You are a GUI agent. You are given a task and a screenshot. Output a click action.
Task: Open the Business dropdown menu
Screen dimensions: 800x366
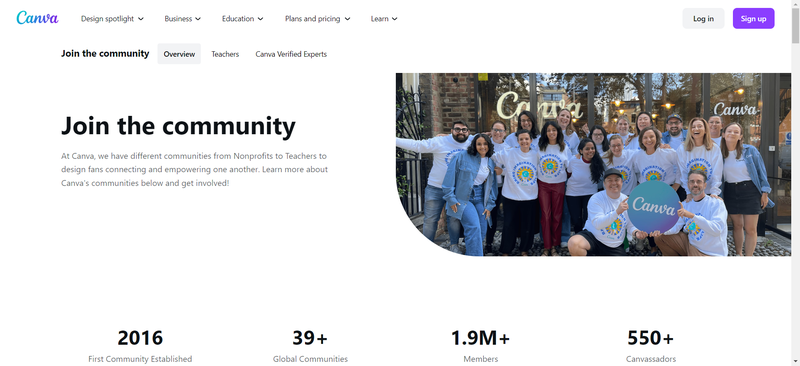[x=183, y=19]
